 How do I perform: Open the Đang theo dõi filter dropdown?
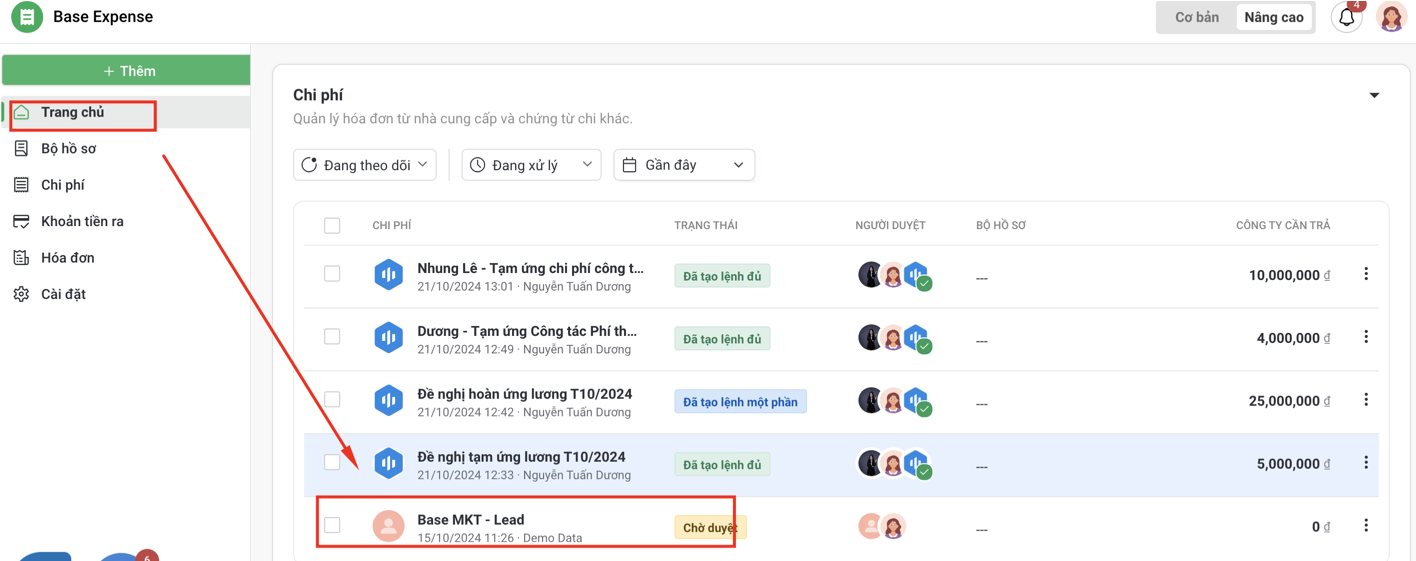coord(365,165)
